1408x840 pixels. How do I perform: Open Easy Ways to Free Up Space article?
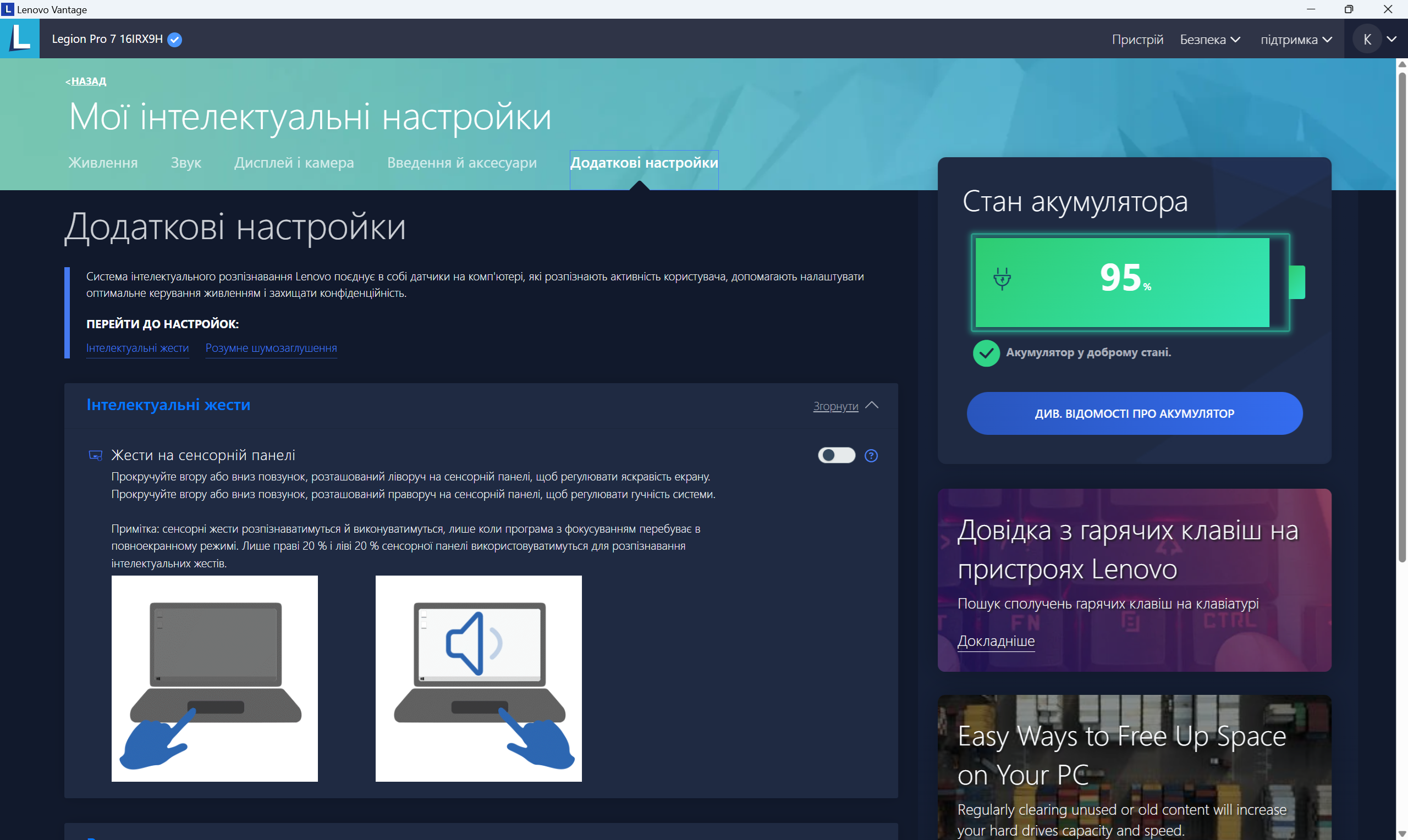[1121, 756]
